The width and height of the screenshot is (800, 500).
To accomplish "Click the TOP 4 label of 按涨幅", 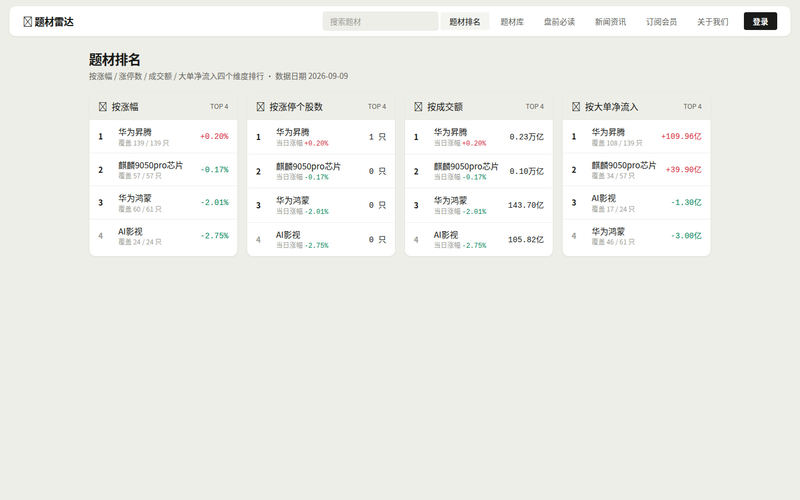I will (x=219, y=107).
